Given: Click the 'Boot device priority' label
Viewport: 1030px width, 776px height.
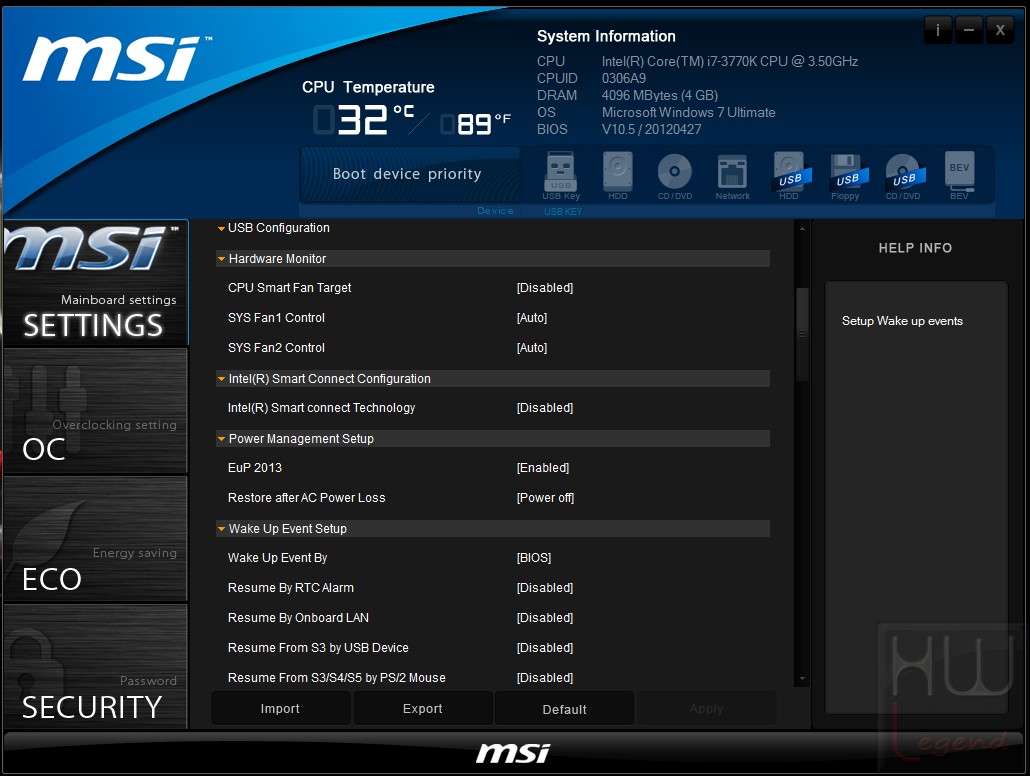Looking at the screenshot, I should point(407,174).
